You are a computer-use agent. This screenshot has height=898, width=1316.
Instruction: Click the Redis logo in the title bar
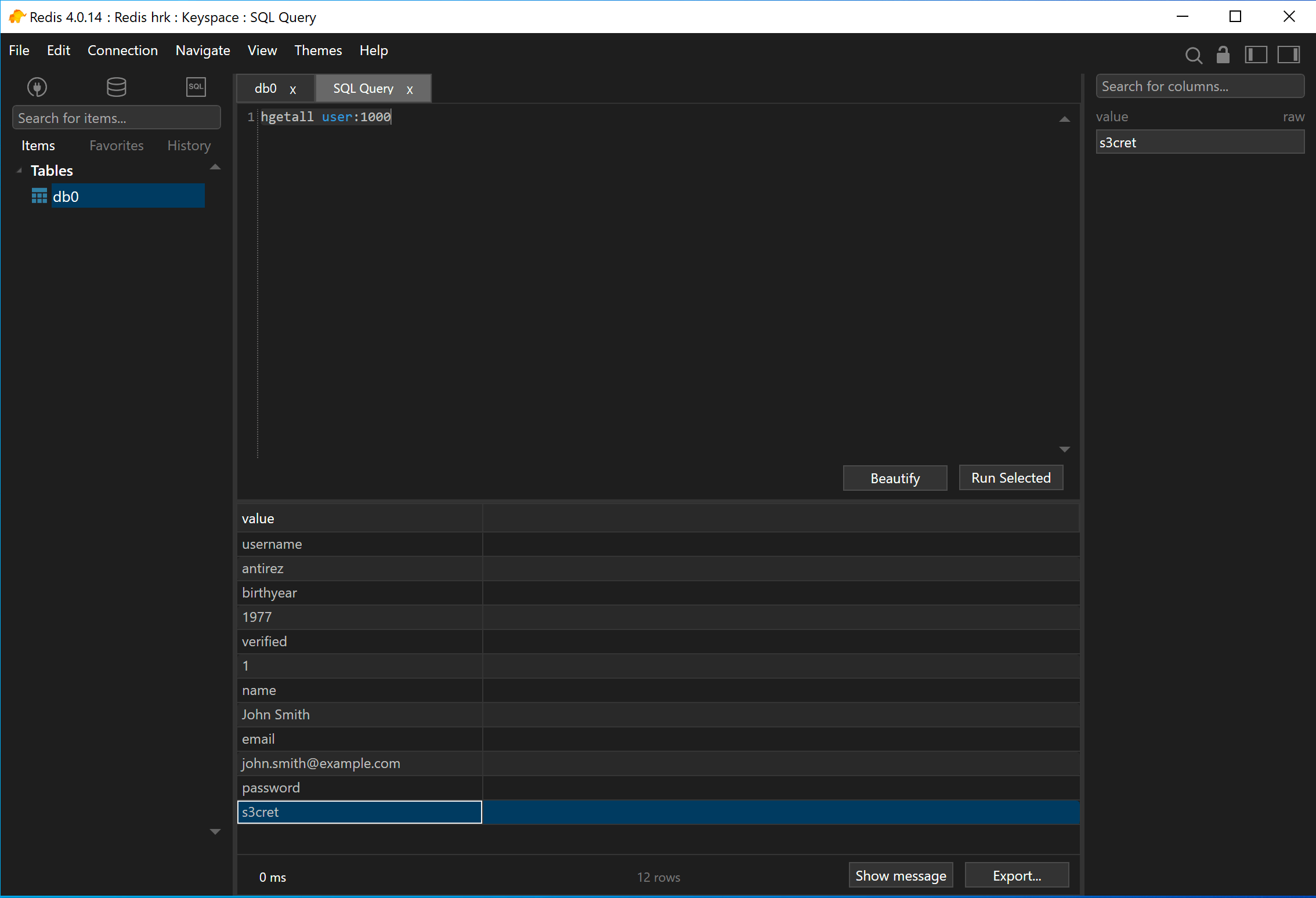coord(16,17)
